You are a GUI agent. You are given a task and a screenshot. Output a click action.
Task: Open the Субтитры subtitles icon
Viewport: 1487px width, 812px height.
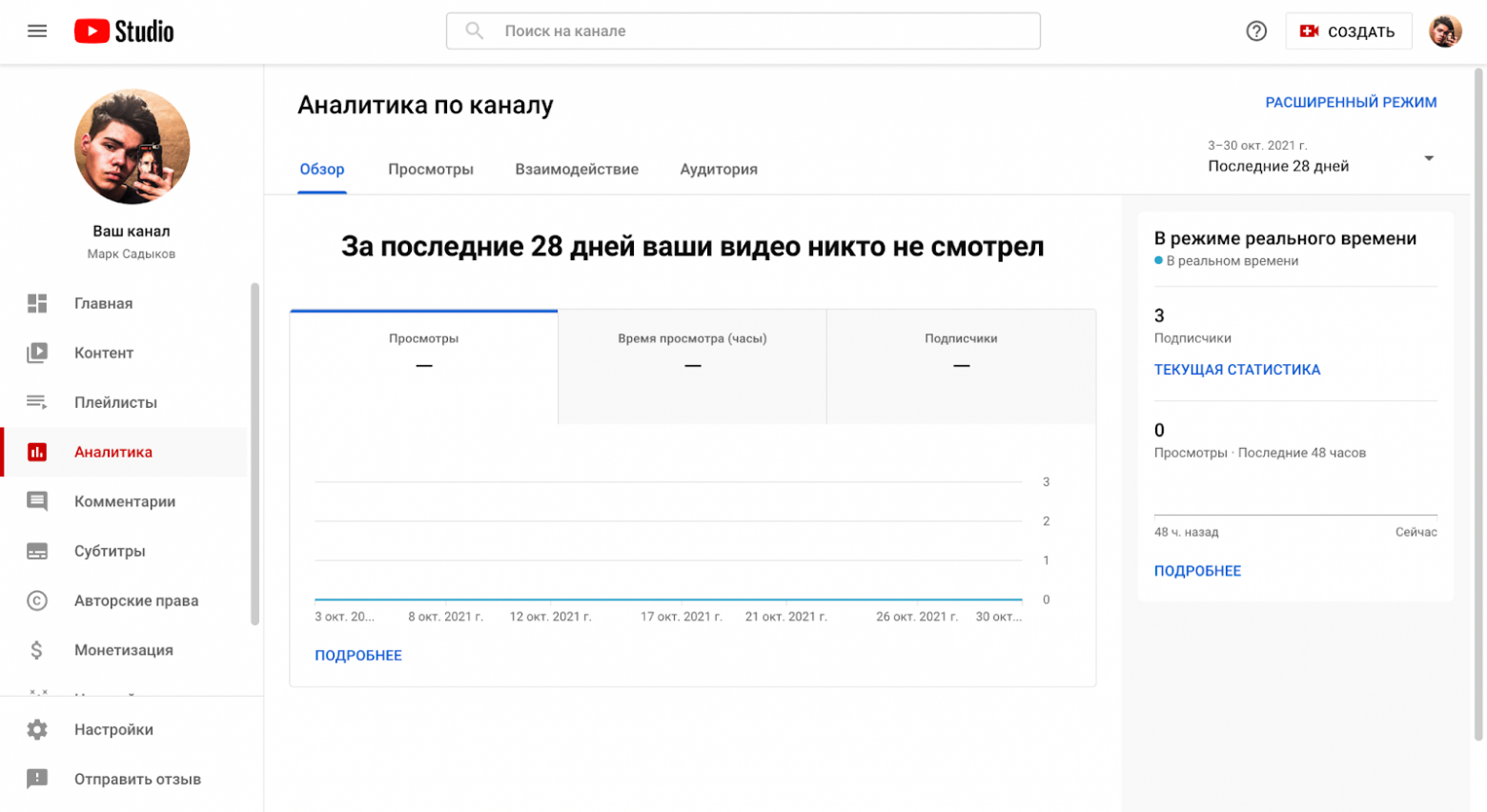(x=37, y=551)
